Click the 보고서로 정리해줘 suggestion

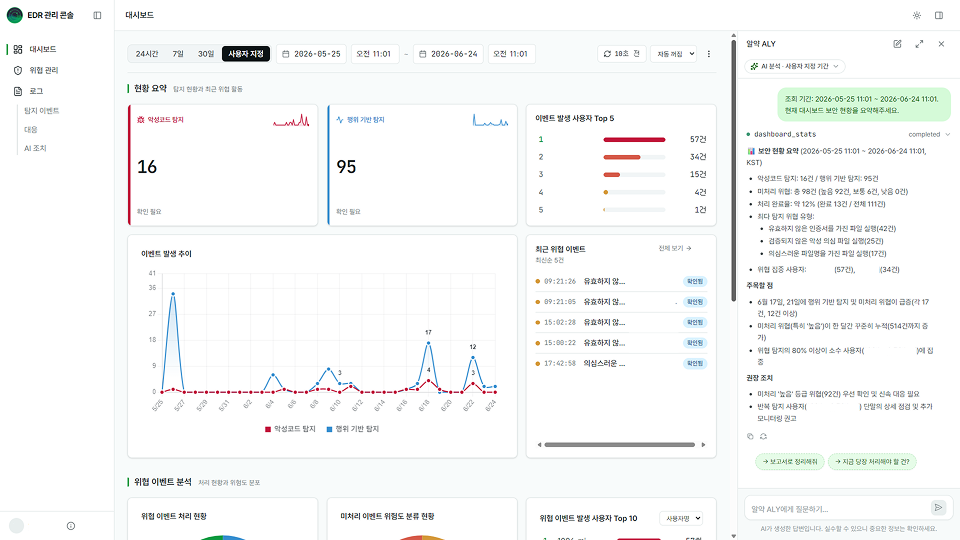pos(790,462)
